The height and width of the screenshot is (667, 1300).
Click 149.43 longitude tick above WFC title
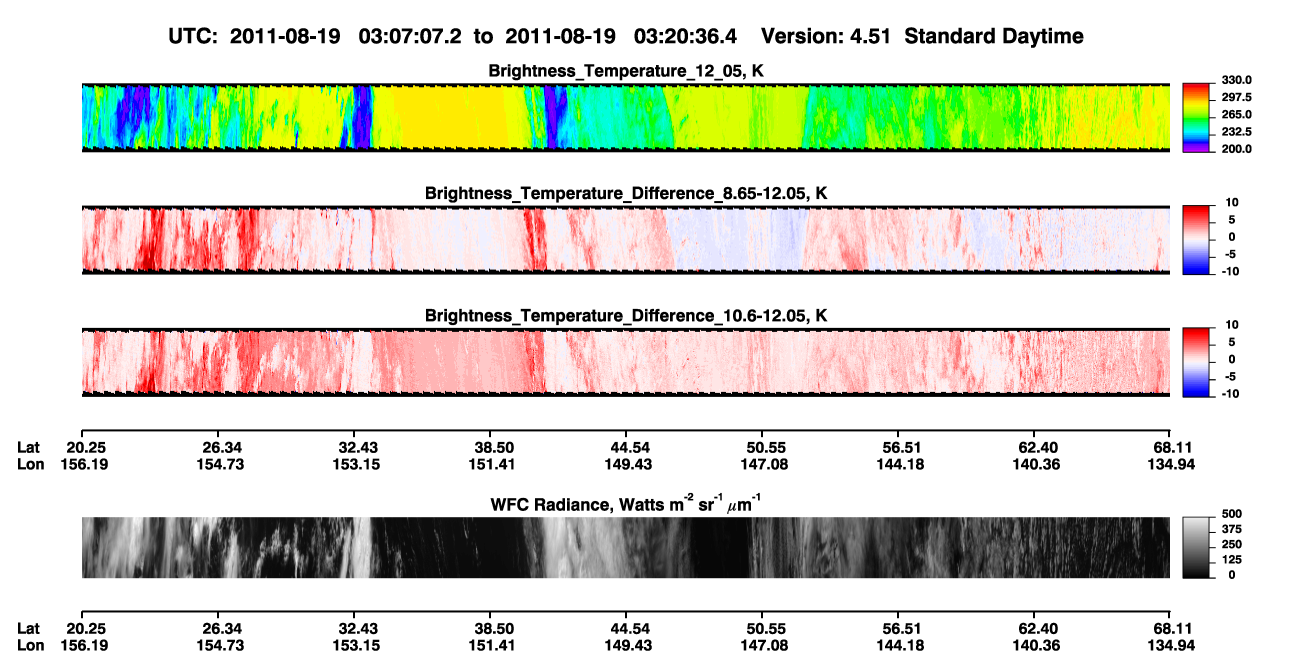(626, 464)
